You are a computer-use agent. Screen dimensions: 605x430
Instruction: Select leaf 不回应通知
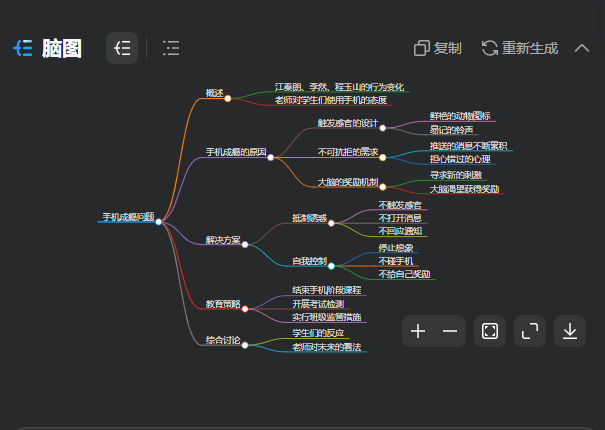coord(400,231)
